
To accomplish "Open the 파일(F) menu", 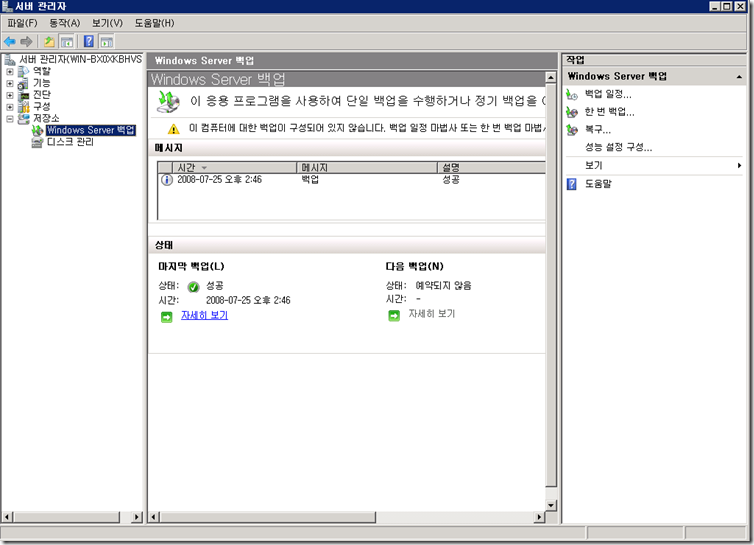I will click(x=22, y=23).
